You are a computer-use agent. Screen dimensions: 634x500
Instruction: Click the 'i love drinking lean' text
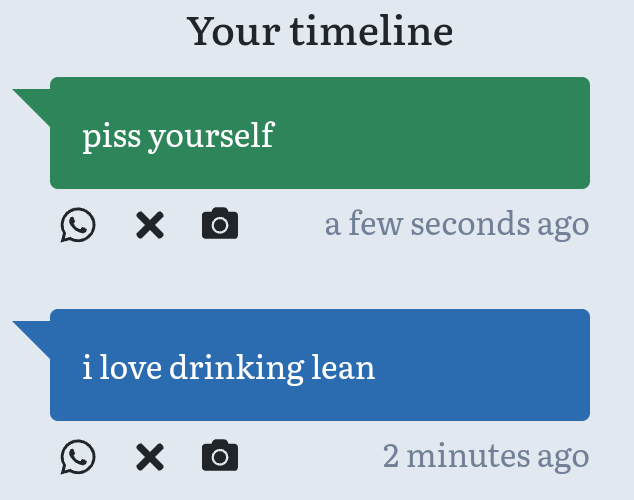(x=229, y=368)
